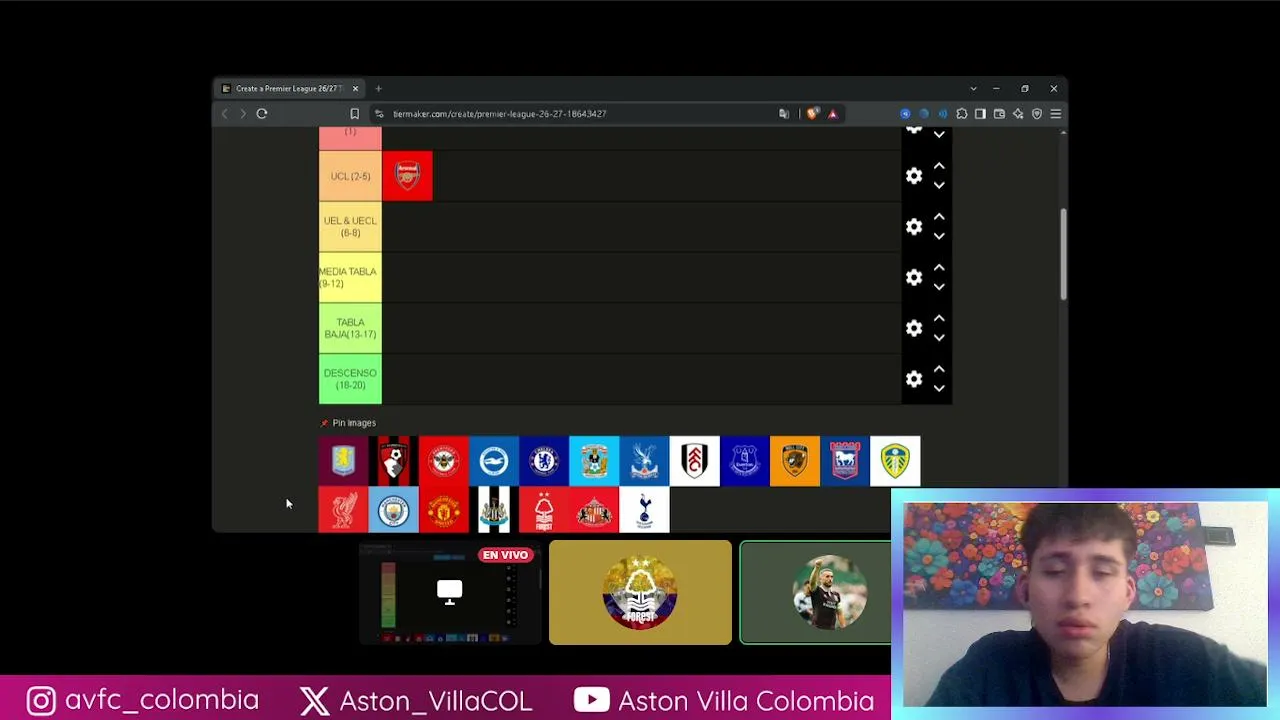Click the UCL (2-5) tier label

point(350,176)
